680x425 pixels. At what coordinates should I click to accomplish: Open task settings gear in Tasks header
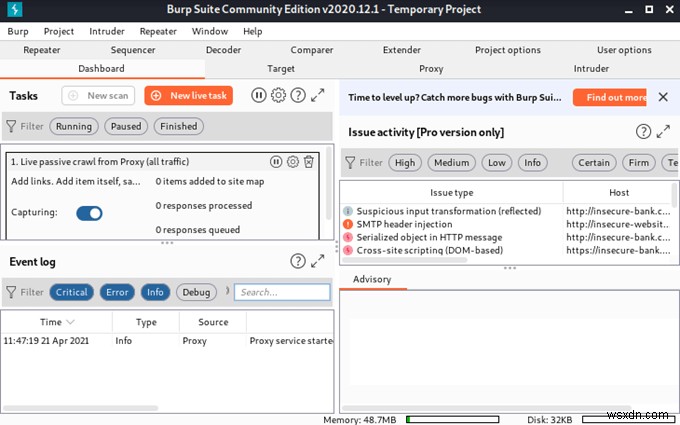pyautogui.click(x=278, y=95)
